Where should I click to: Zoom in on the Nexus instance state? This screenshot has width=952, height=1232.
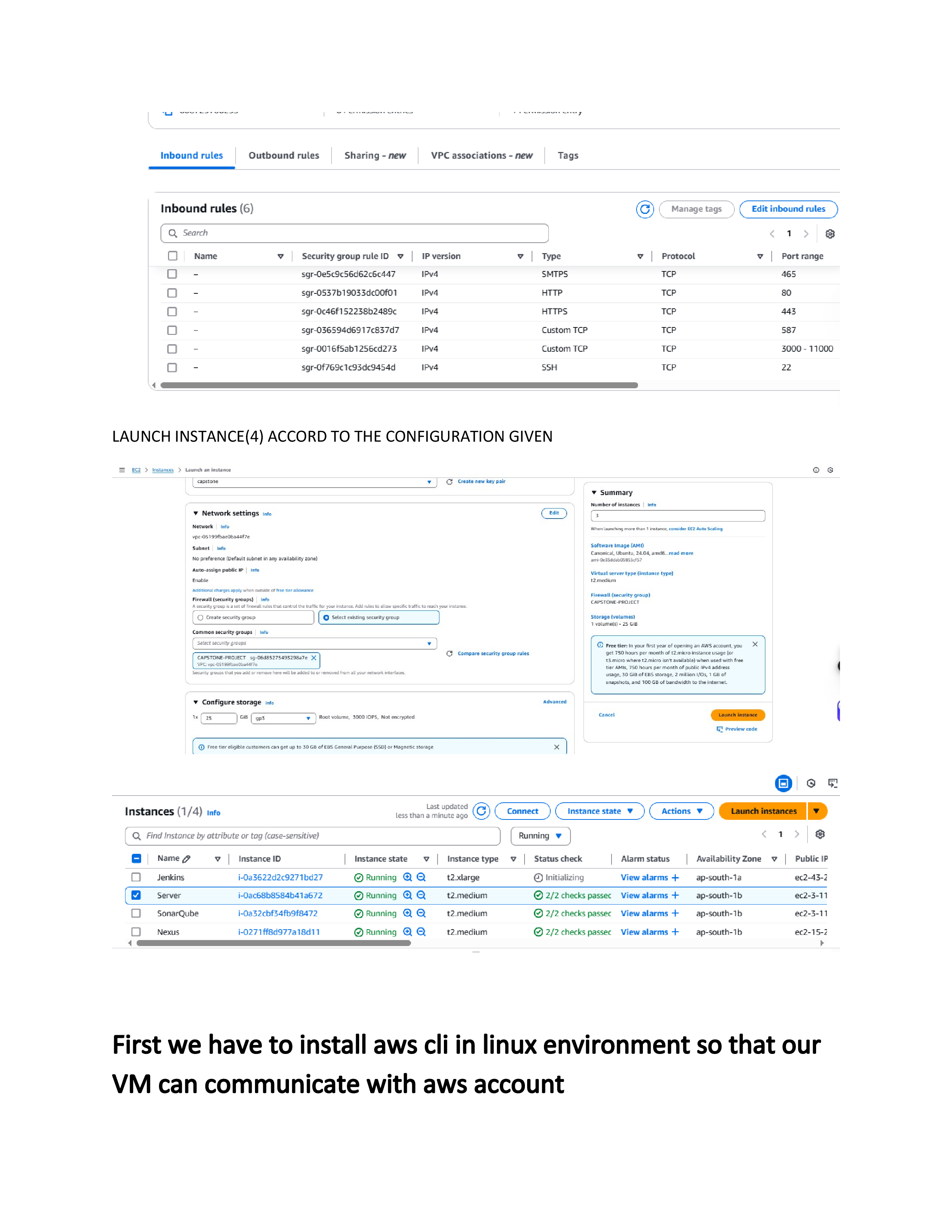tap(408, 933)
